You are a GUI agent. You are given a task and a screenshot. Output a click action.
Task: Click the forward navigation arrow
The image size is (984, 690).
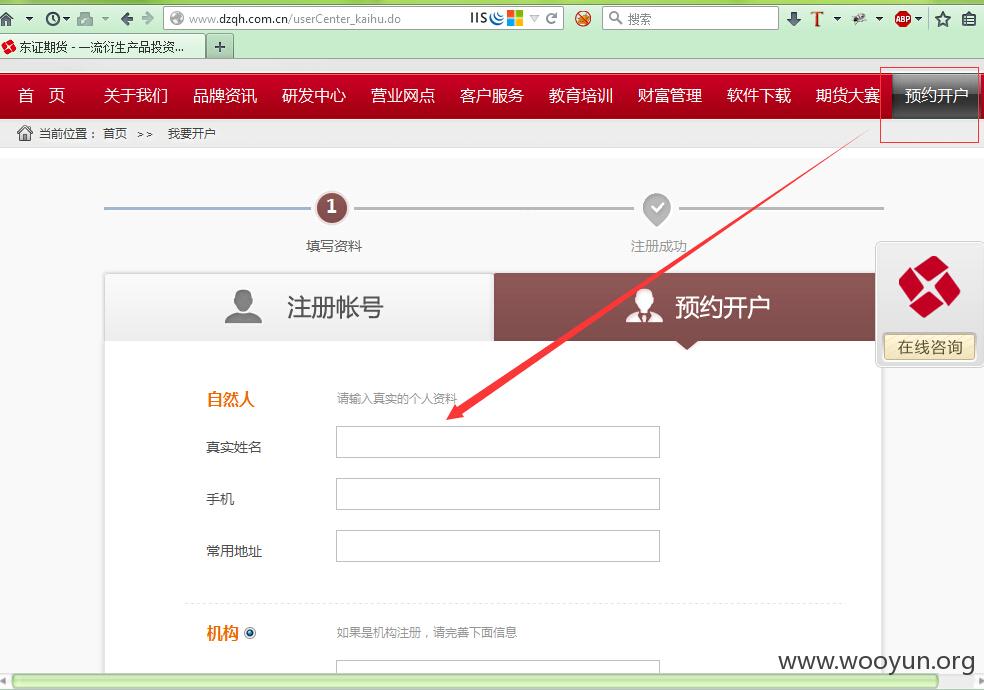point(148,19)
